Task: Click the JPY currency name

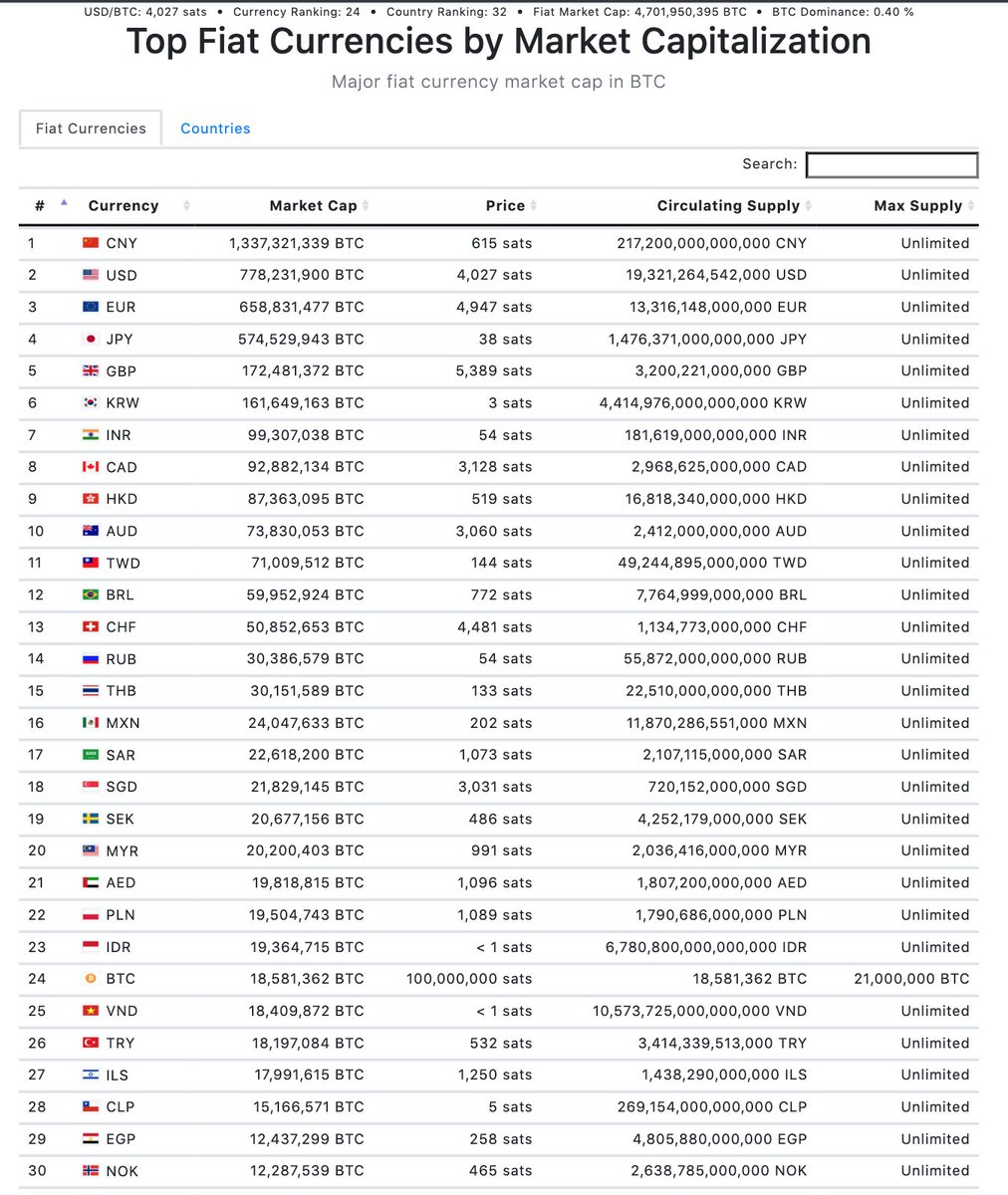Action: 120,339
